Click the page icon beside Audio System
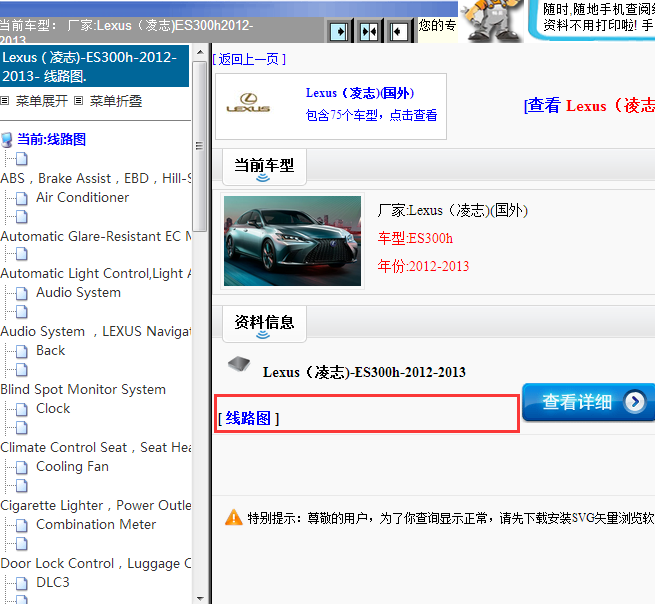This screenshot has height=604, width=655. 22,293
